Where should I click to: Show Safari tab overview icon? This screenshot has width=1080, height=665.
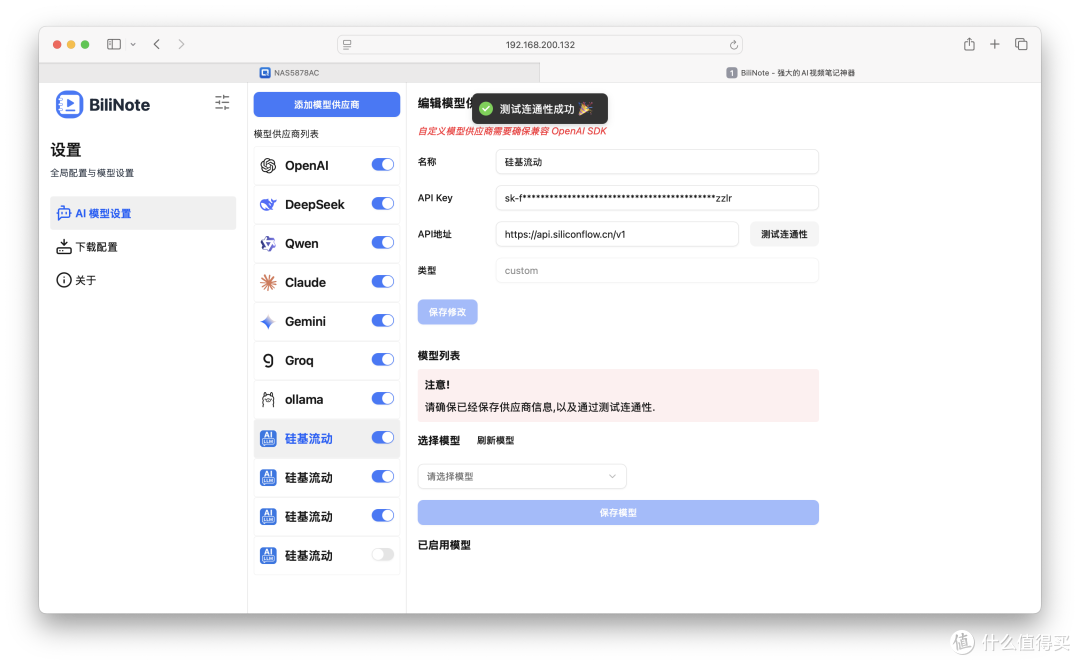point(1021,44)
